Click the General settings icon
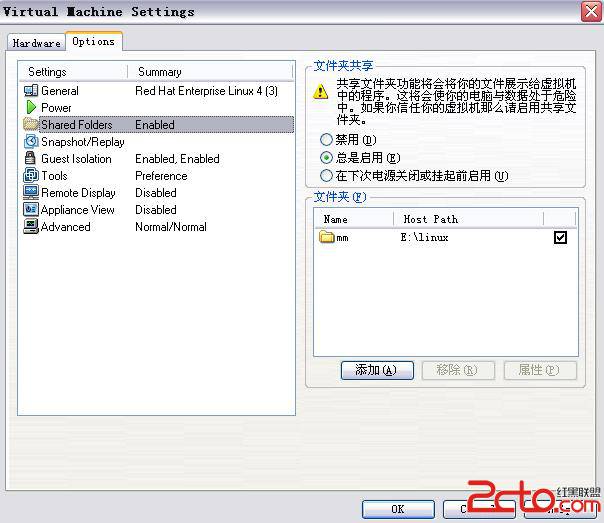 click(x=30, y=91)
